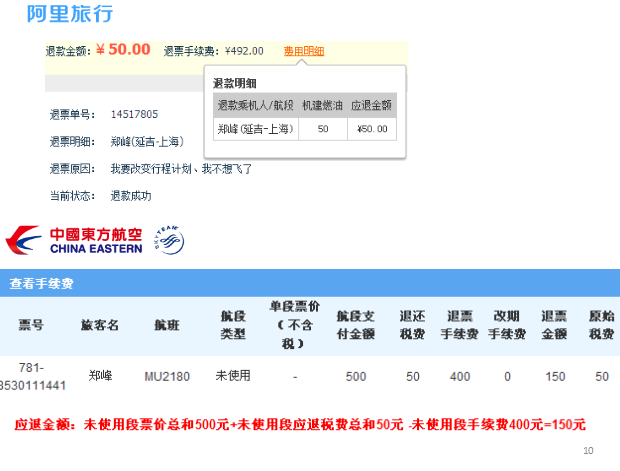Click 退款乘机人/航段 header in popup table
Image resolution: width=620 pixels, height=471 pixels.
coord(255,105)
